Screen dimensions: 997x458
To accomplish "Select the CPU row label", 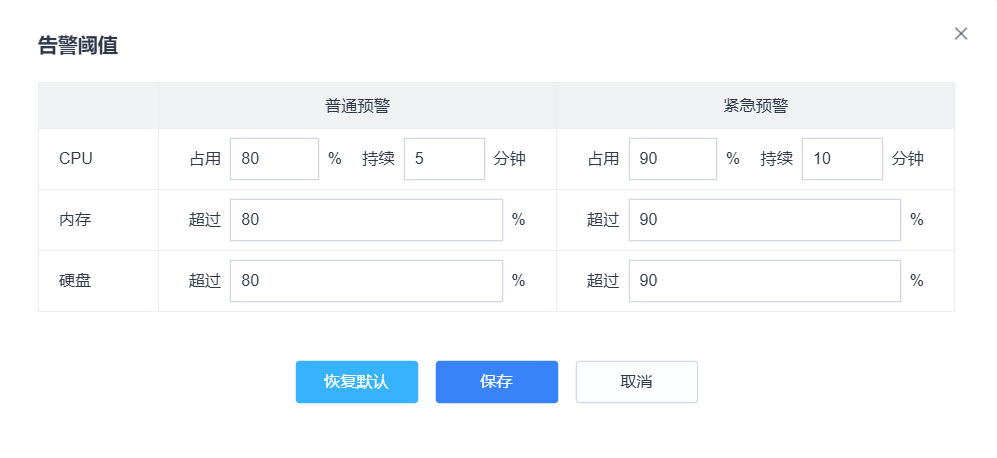I will pyautogui.click(x=76, y=159).
